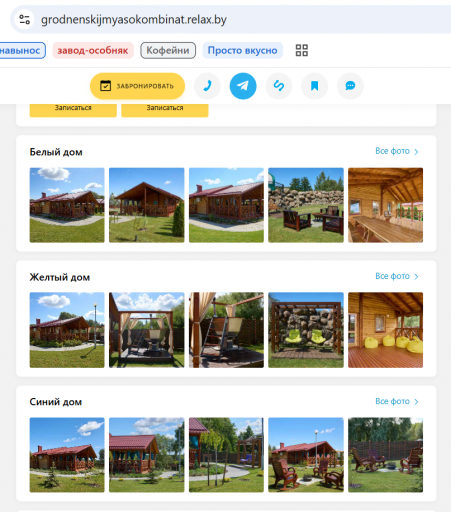Open second Белый дом photo with green tree
This screenshot has width=451, height=512.
pyautogui.click(x=147, y=205)
